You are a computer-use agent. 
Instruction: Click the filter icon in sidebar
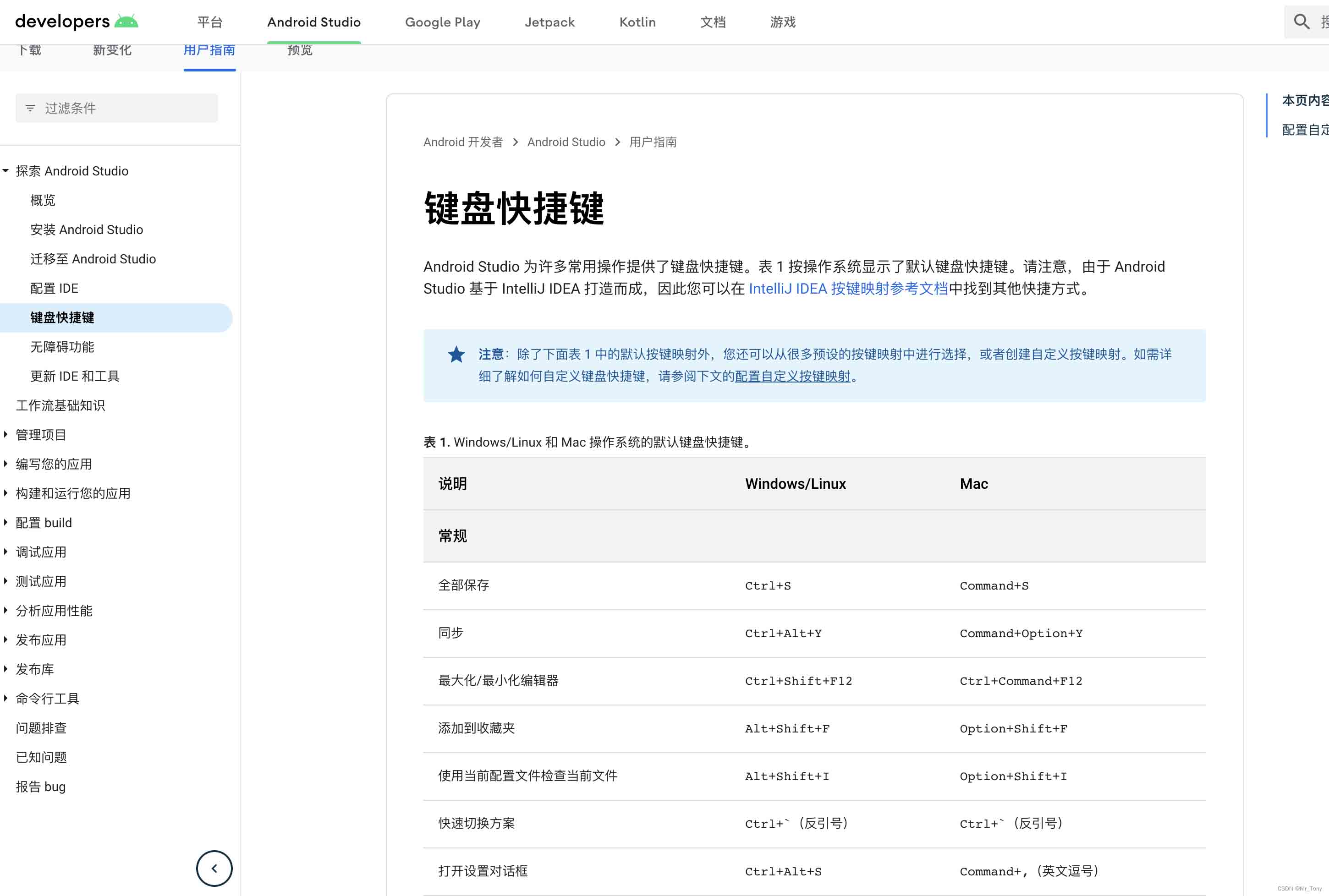(x=30, y=108)
